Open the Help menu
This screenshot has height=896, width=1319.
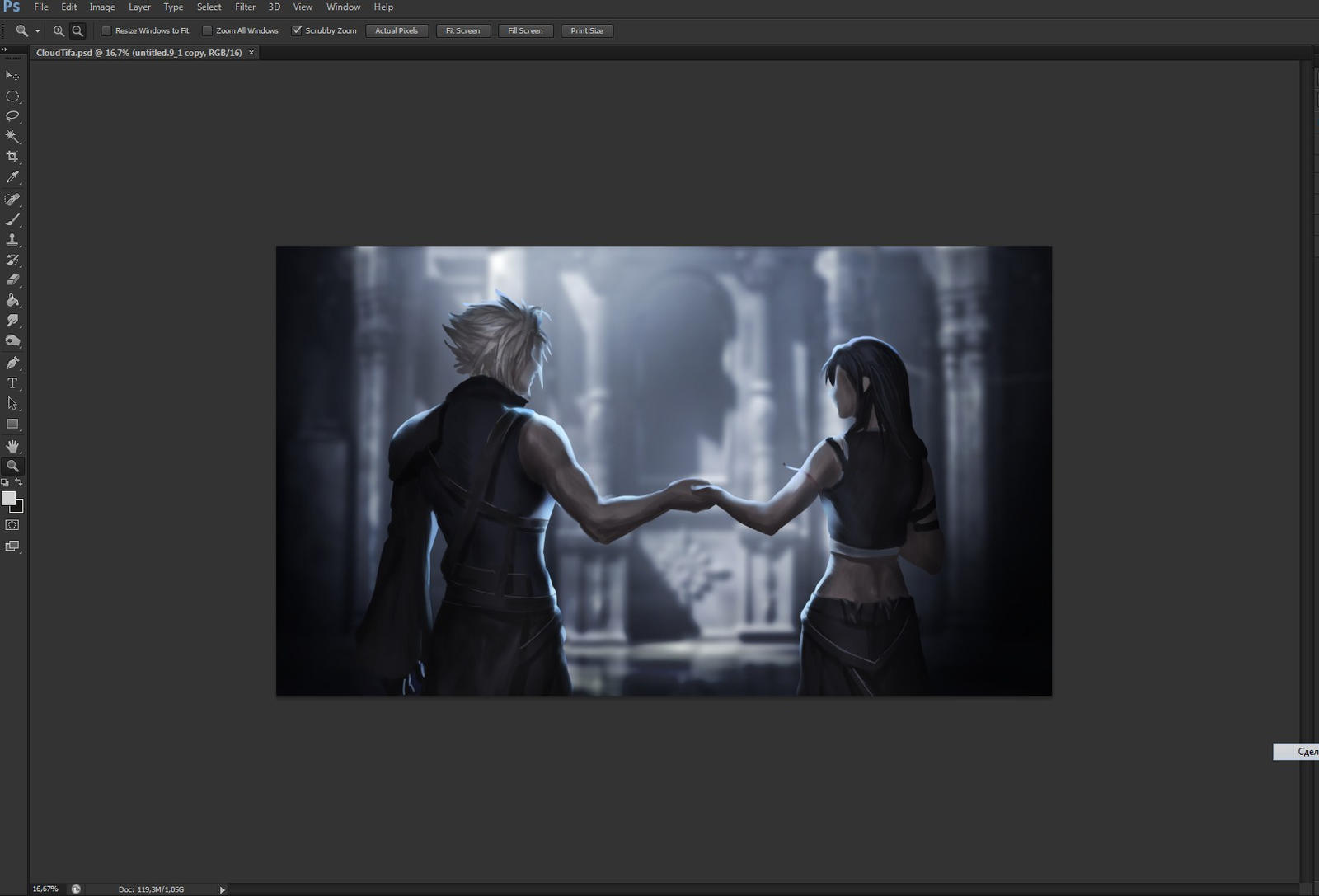pyautogui.click(x=383, y=7)
